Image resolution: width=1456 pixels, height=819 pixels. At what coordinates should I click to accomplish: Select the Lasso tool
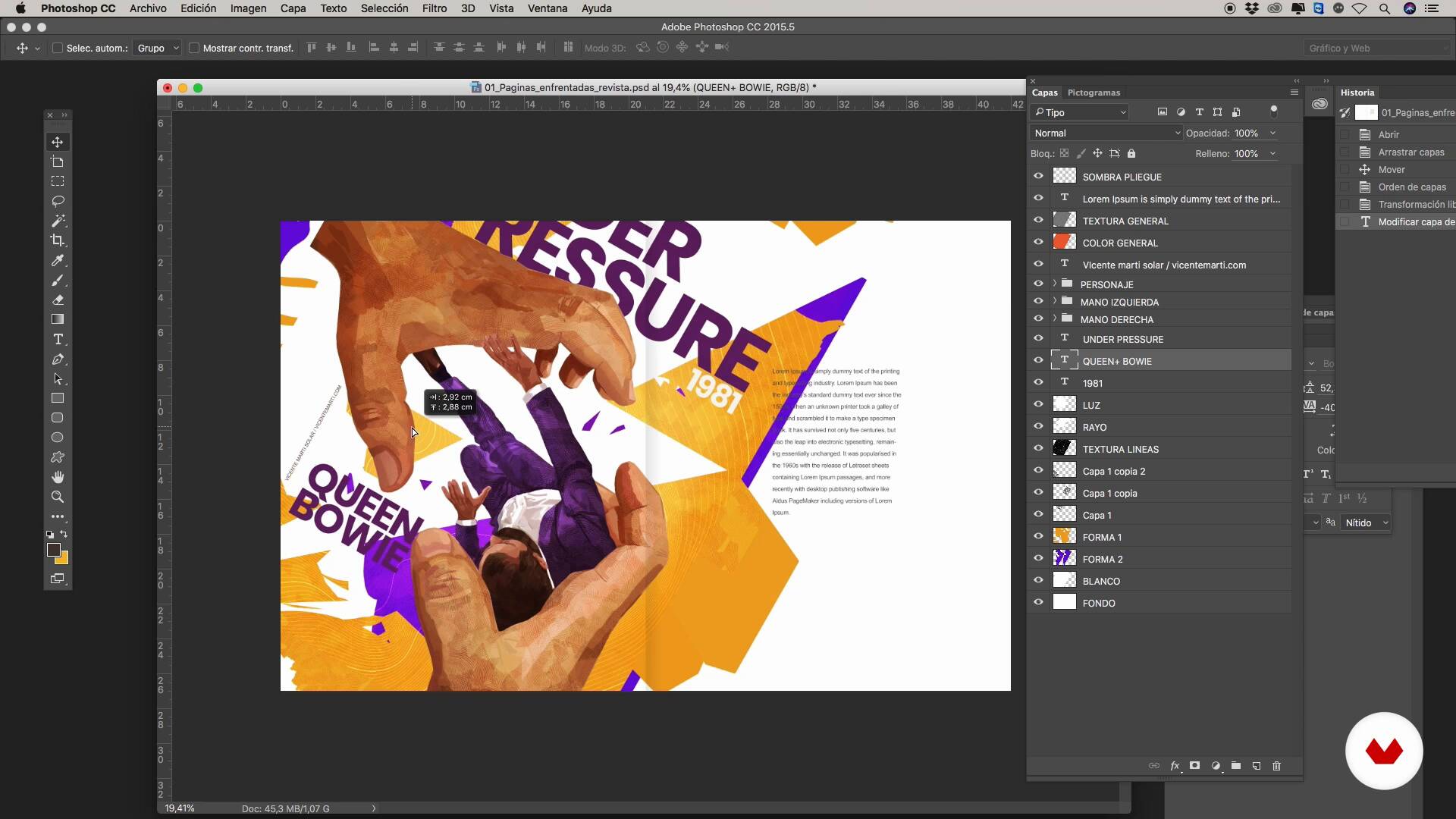click(x=58, y=201)
